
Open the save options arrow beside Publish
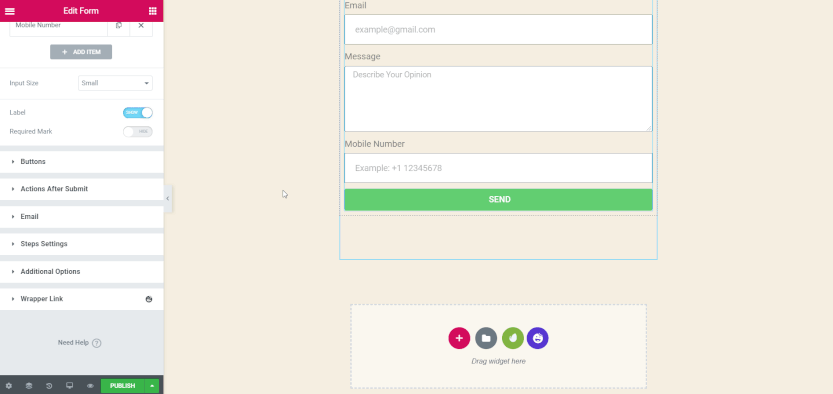pos(152,386)
